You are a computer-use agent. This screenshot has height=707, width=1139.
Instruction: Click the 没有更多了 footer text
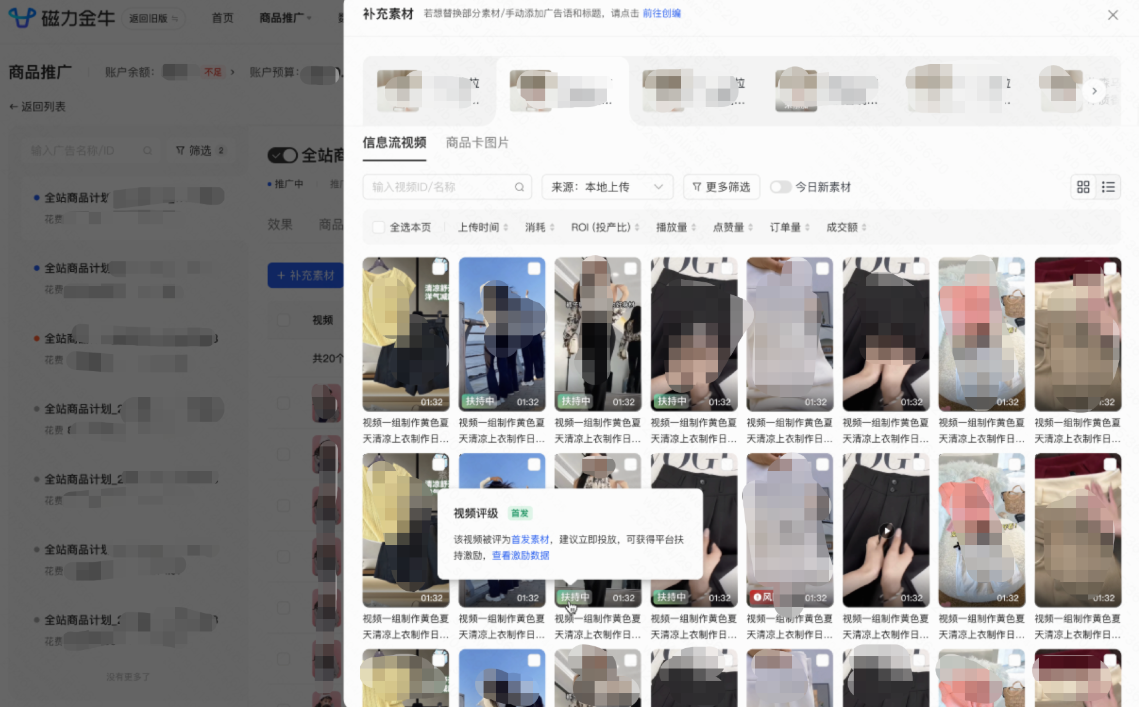click(x=128, y=676)
